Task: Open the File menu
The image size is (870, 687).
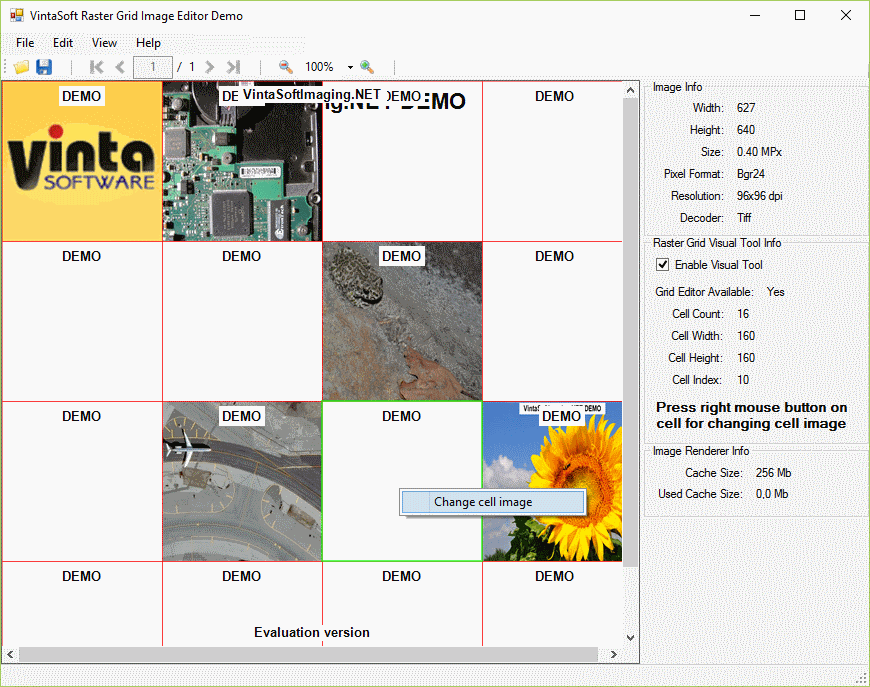Action: click(25, 43)
